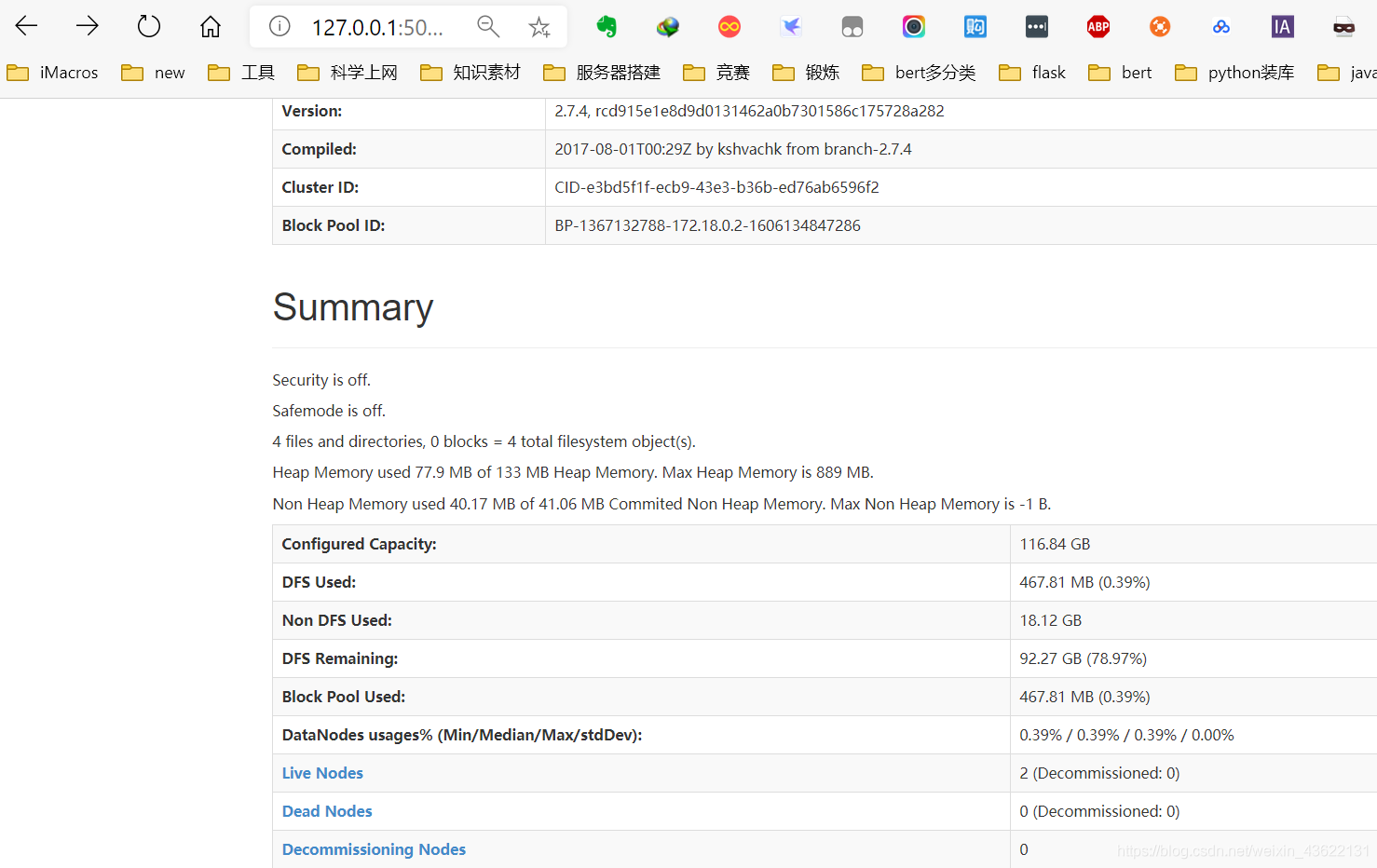Open the 科学上网 bookmarks folder
This screenshot has height=868, width=1377.
(x=348, y=73)
